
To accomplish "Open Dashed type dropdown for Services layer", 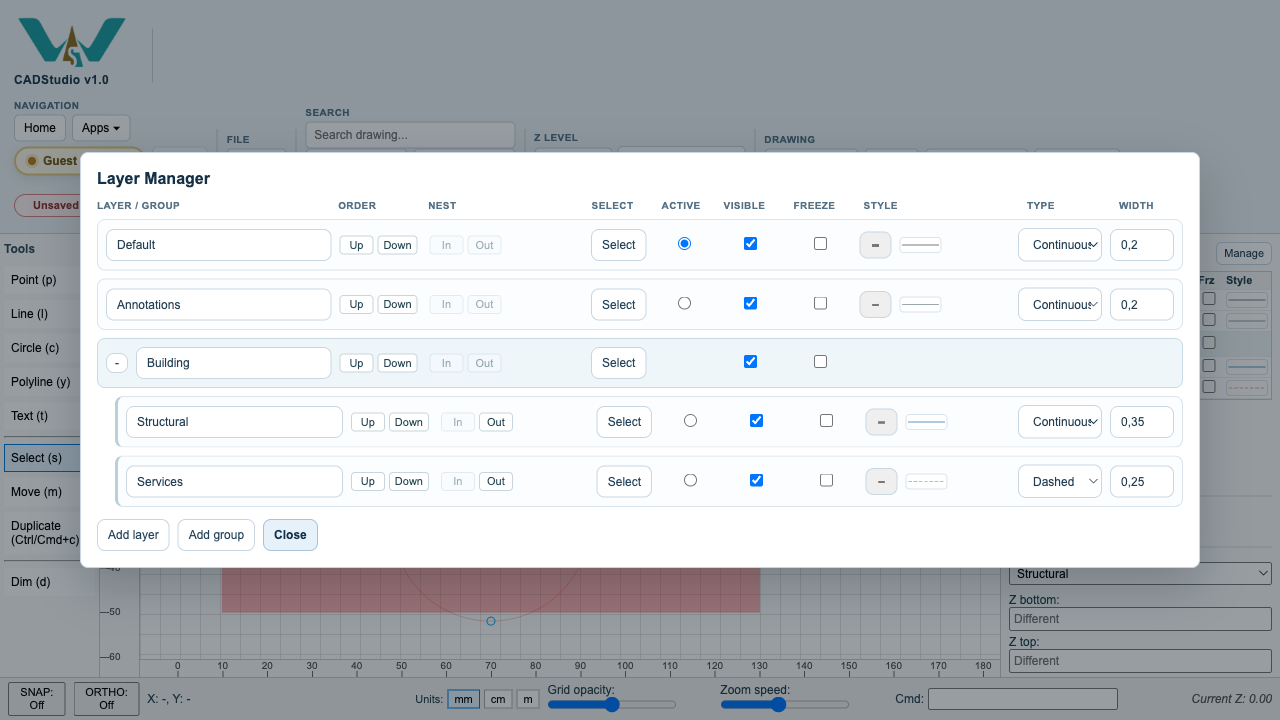I will point(1060,482).
